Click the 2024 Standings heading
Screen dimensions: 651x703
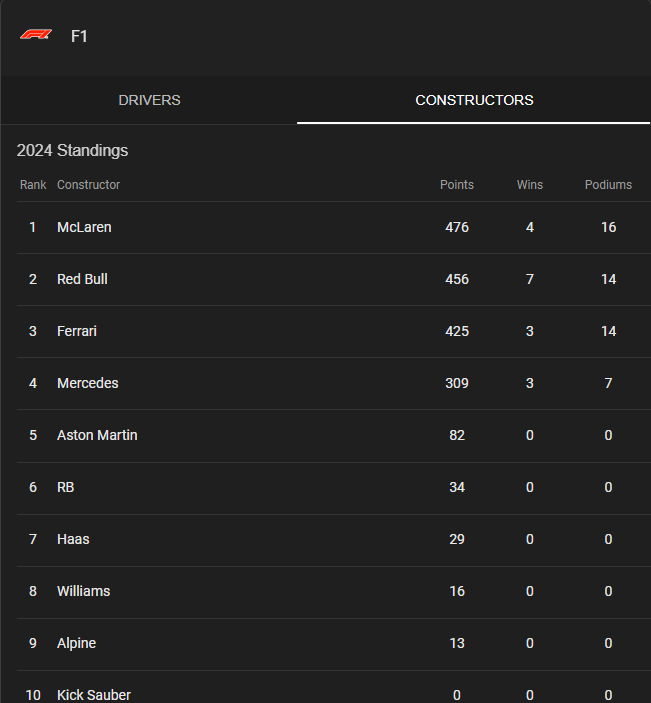click(72, 151)
